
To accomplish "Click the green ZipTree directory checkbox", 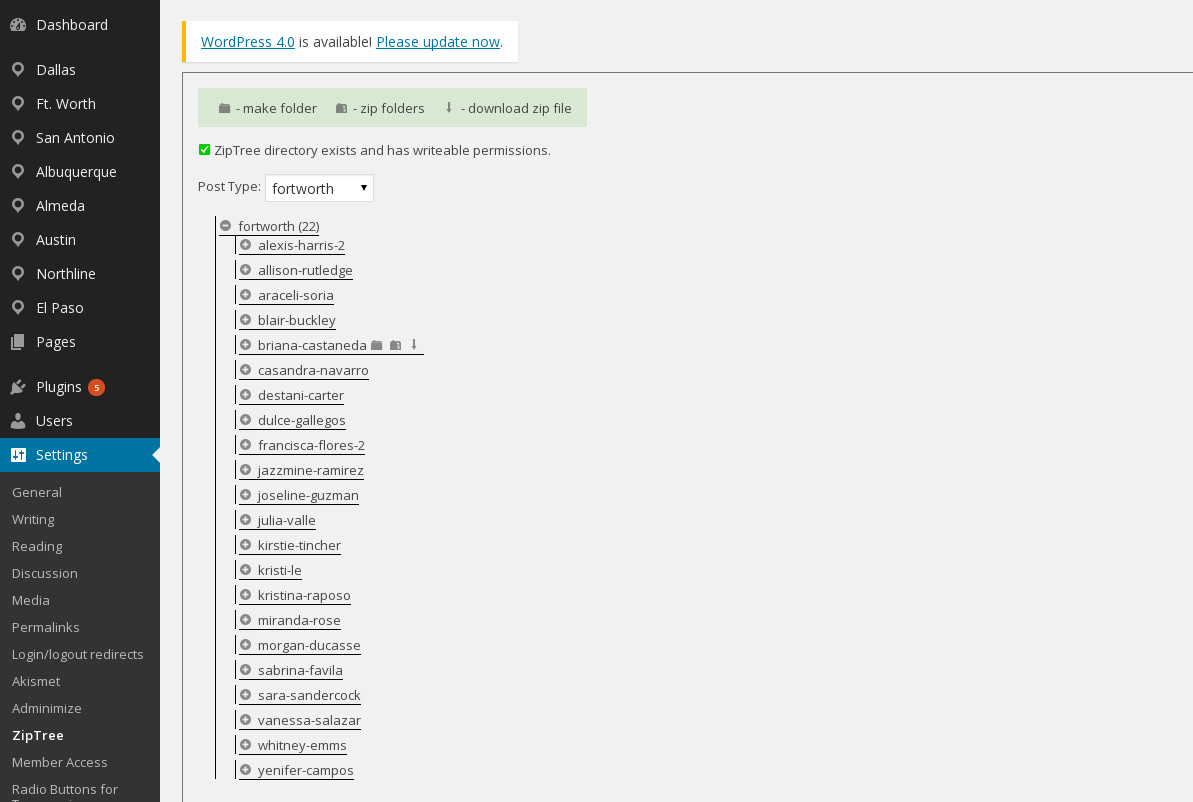I will pos(204,150).
